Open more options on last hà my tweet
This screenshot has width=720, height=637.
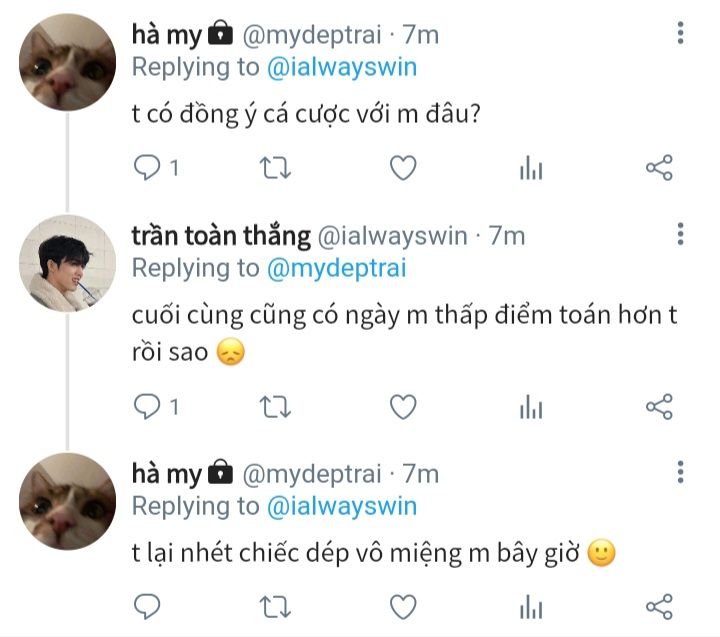(x=681, y=472)
